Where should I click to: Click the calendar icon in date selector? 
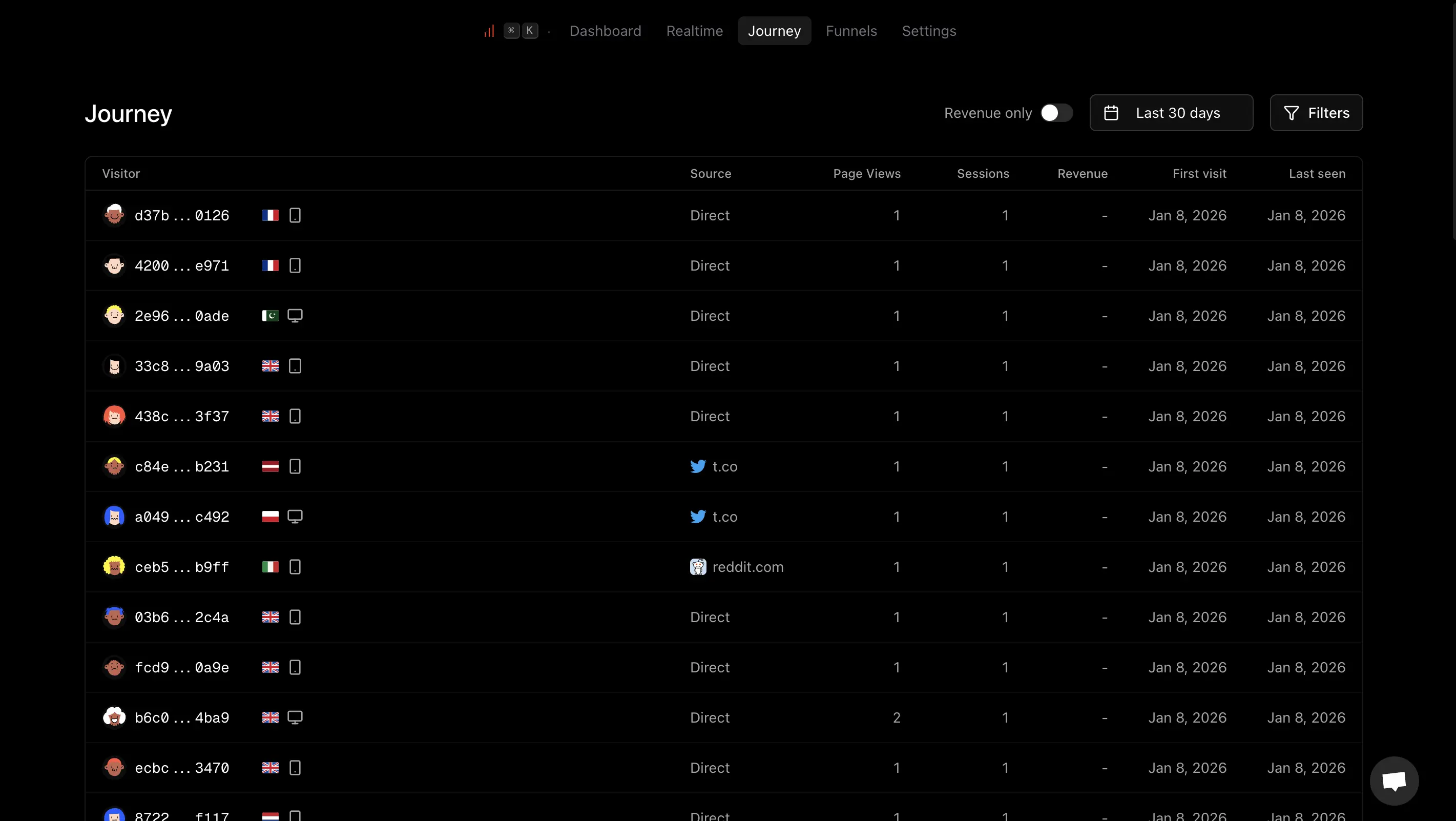1111,113
